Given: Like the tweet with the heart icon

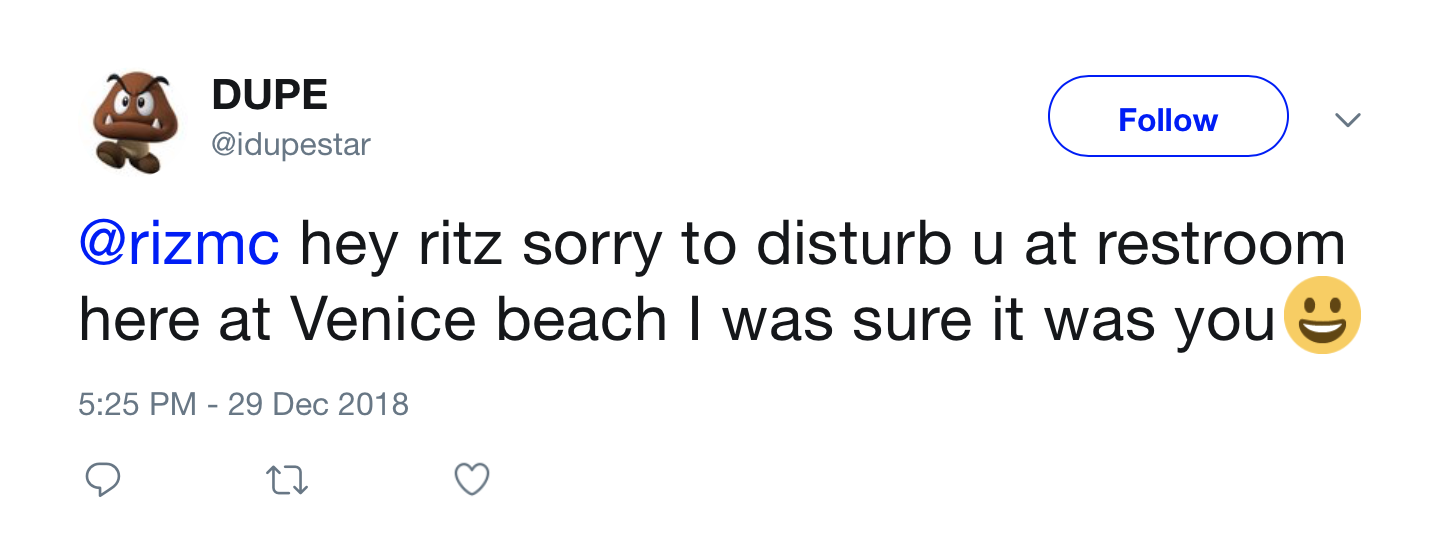Looking at the screenshot, I should pos(472,480).
